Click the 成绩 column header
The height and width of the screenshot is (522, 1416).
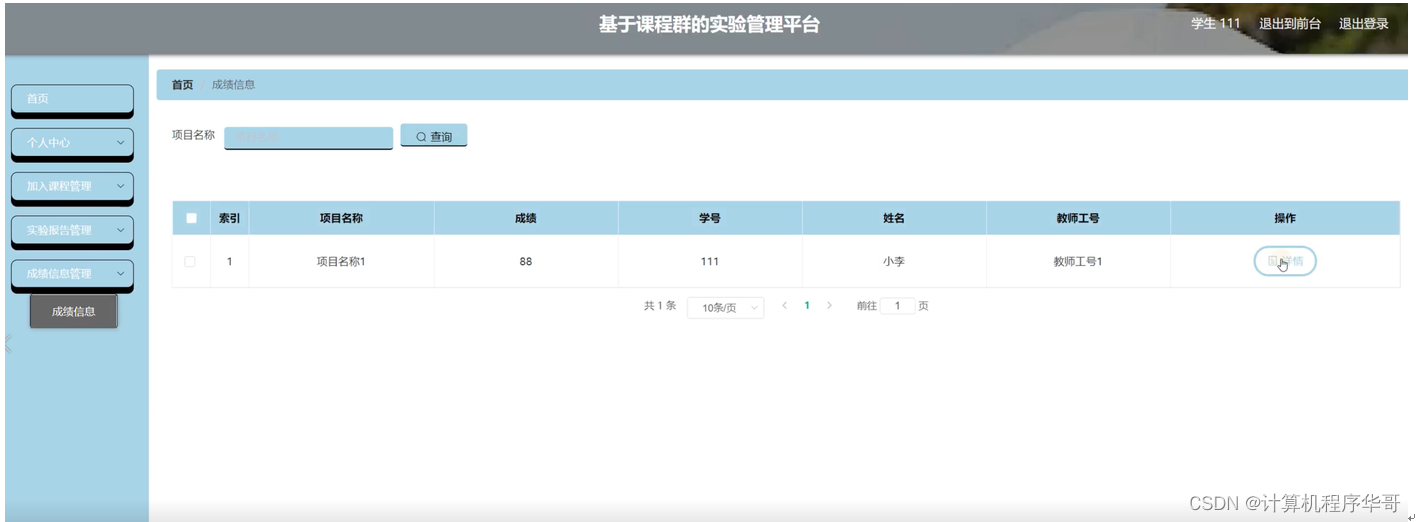(526, 218)
